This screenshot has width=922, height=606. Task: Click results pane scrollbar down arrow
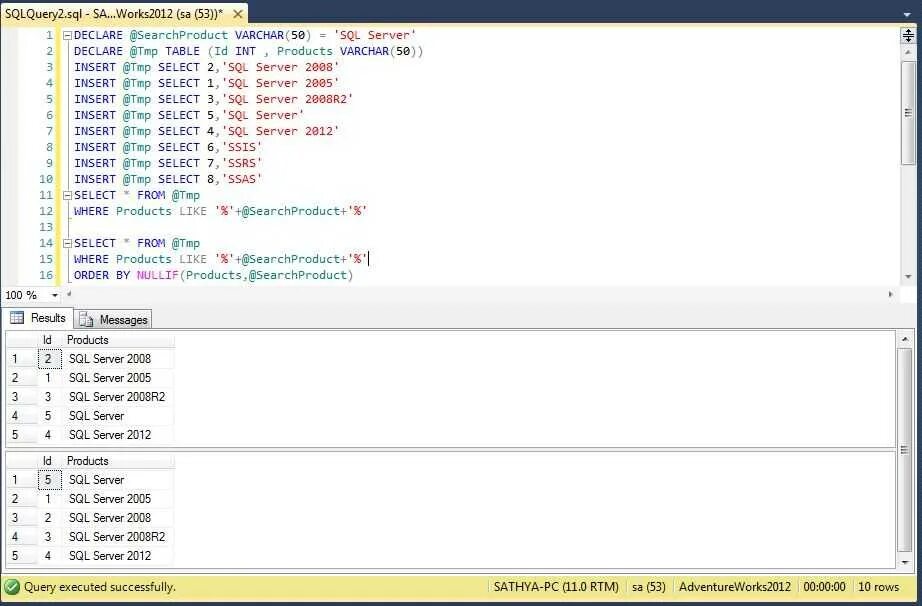[x=904, y=563]
